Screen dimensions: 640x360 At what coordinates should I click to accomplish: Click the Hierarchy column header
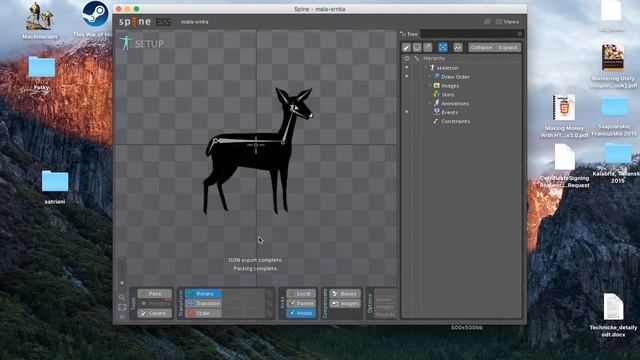tap(434, 58)
